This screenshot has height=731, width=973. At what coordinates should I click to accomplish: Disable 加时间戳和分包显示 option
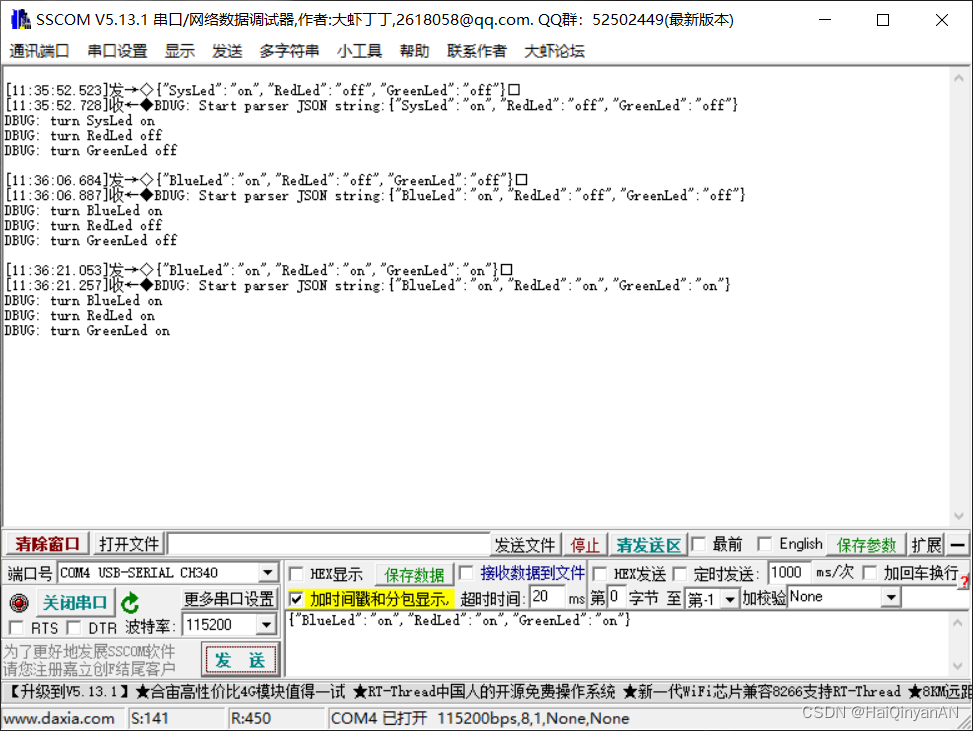coord(296,596)
